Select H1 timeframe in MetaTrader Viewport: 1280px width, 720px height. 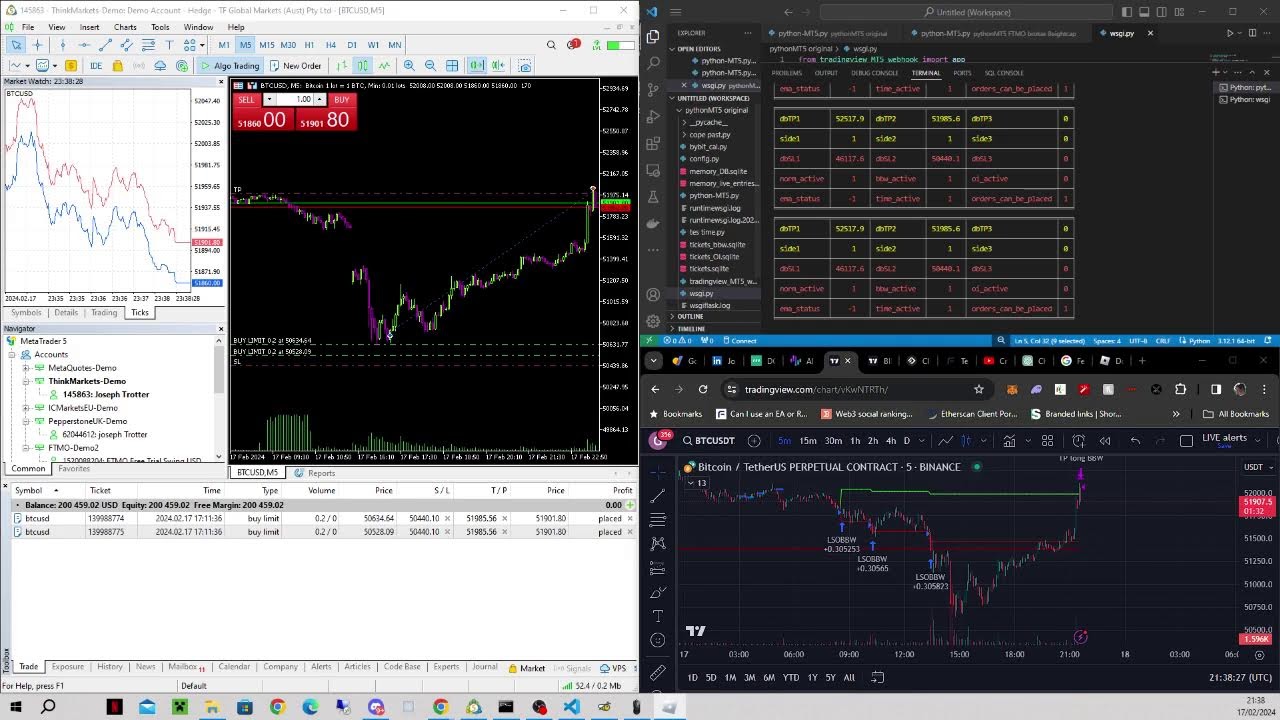pyautogui.click(x=309, y=45)
